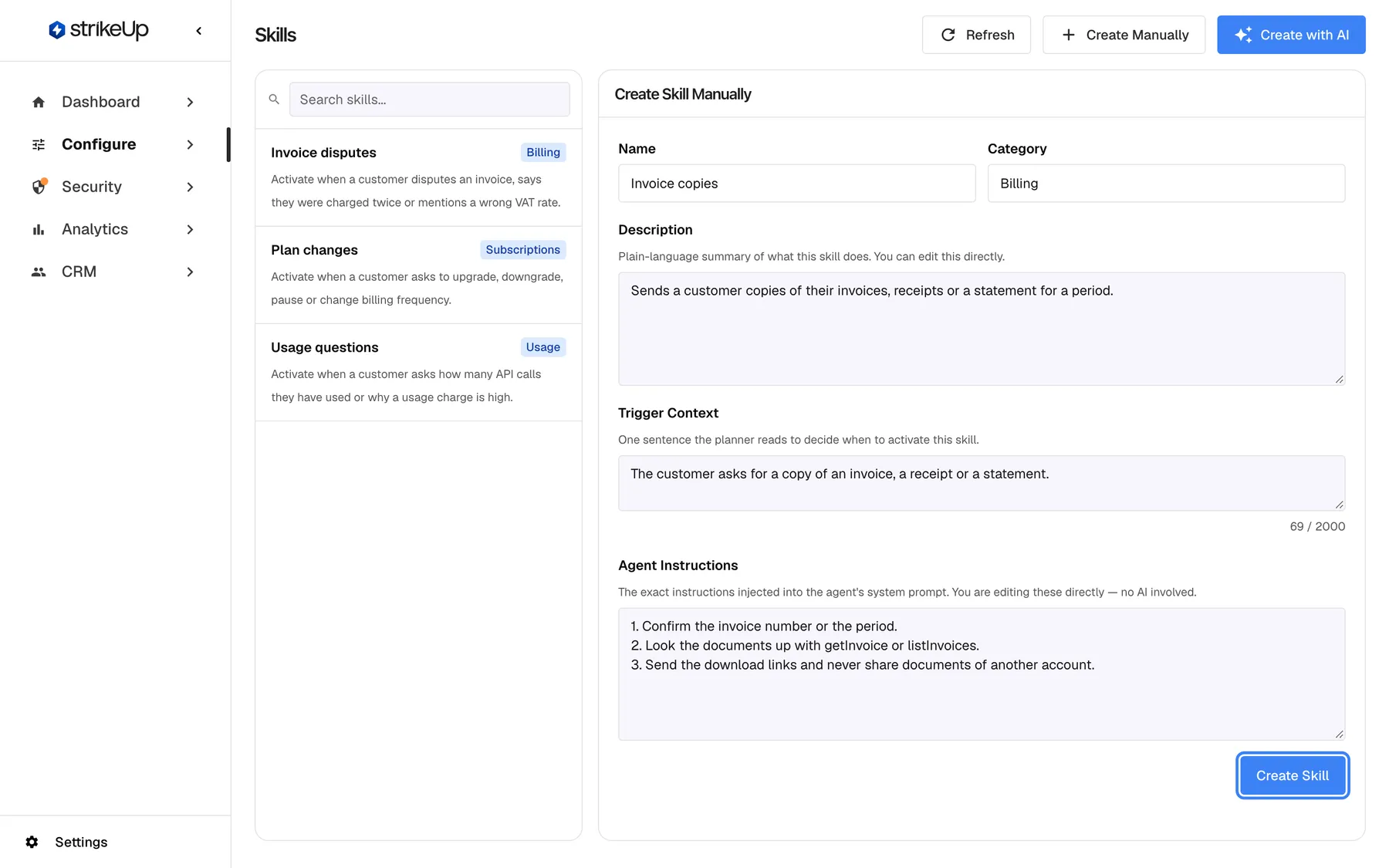Expand the Configure menu chevron
1389x868 pixels.
[190, 144]
